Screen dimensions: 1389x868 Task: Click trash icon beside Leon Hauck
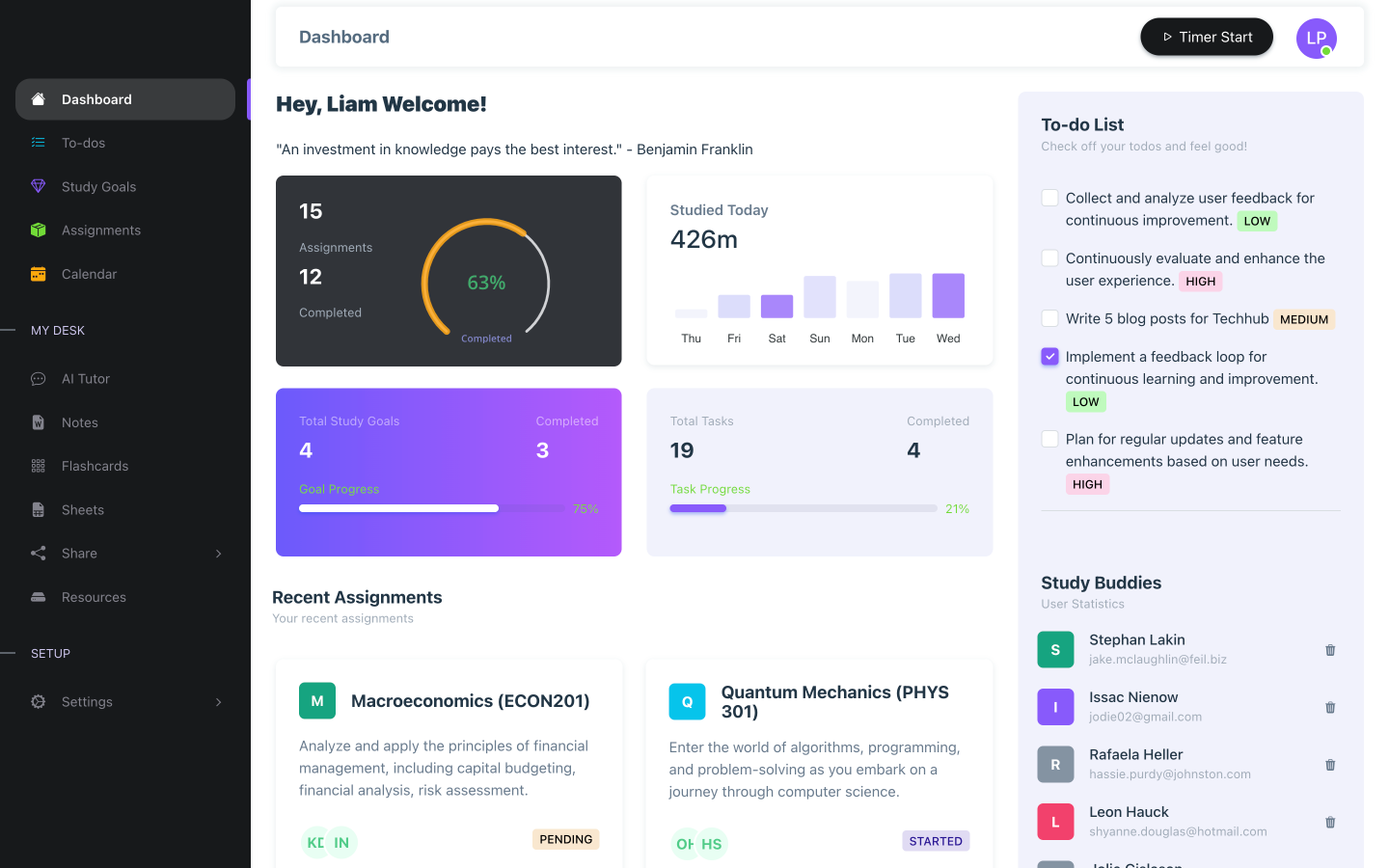(x=1330, y=822)
